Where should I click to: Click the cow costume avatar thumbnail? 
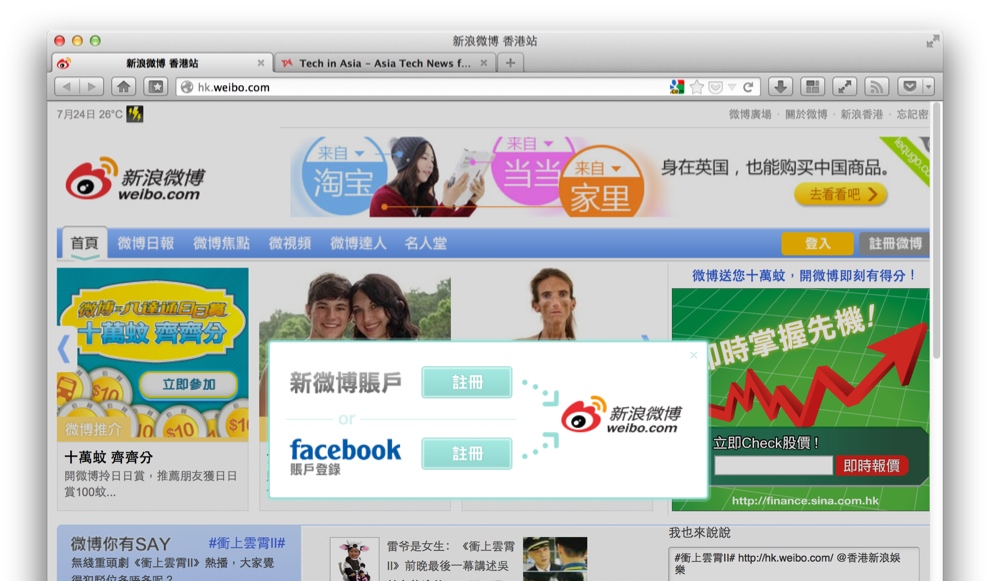pos(355,561)
